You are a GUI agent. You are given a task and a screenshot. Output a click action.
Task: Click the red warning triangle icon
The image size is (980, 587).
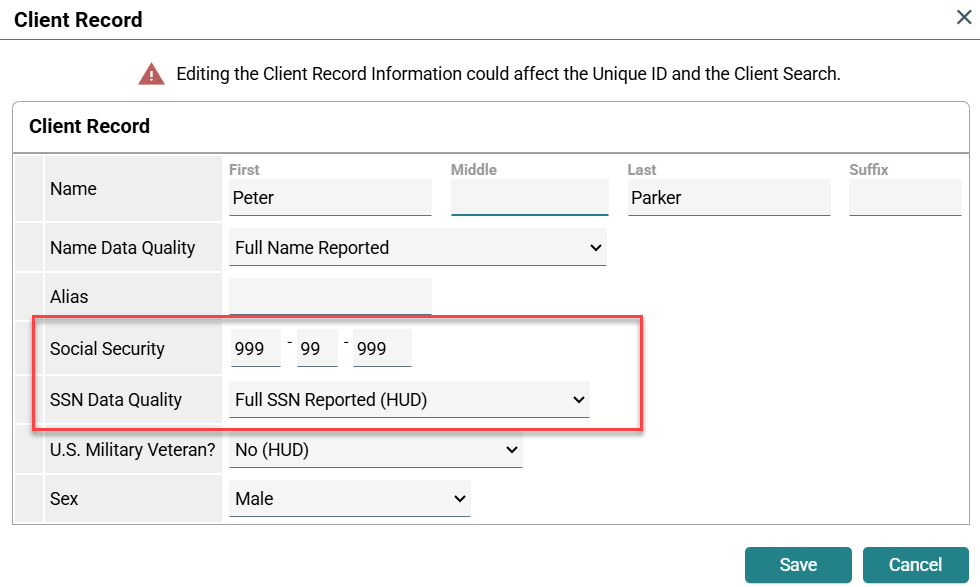pos(151,74)
